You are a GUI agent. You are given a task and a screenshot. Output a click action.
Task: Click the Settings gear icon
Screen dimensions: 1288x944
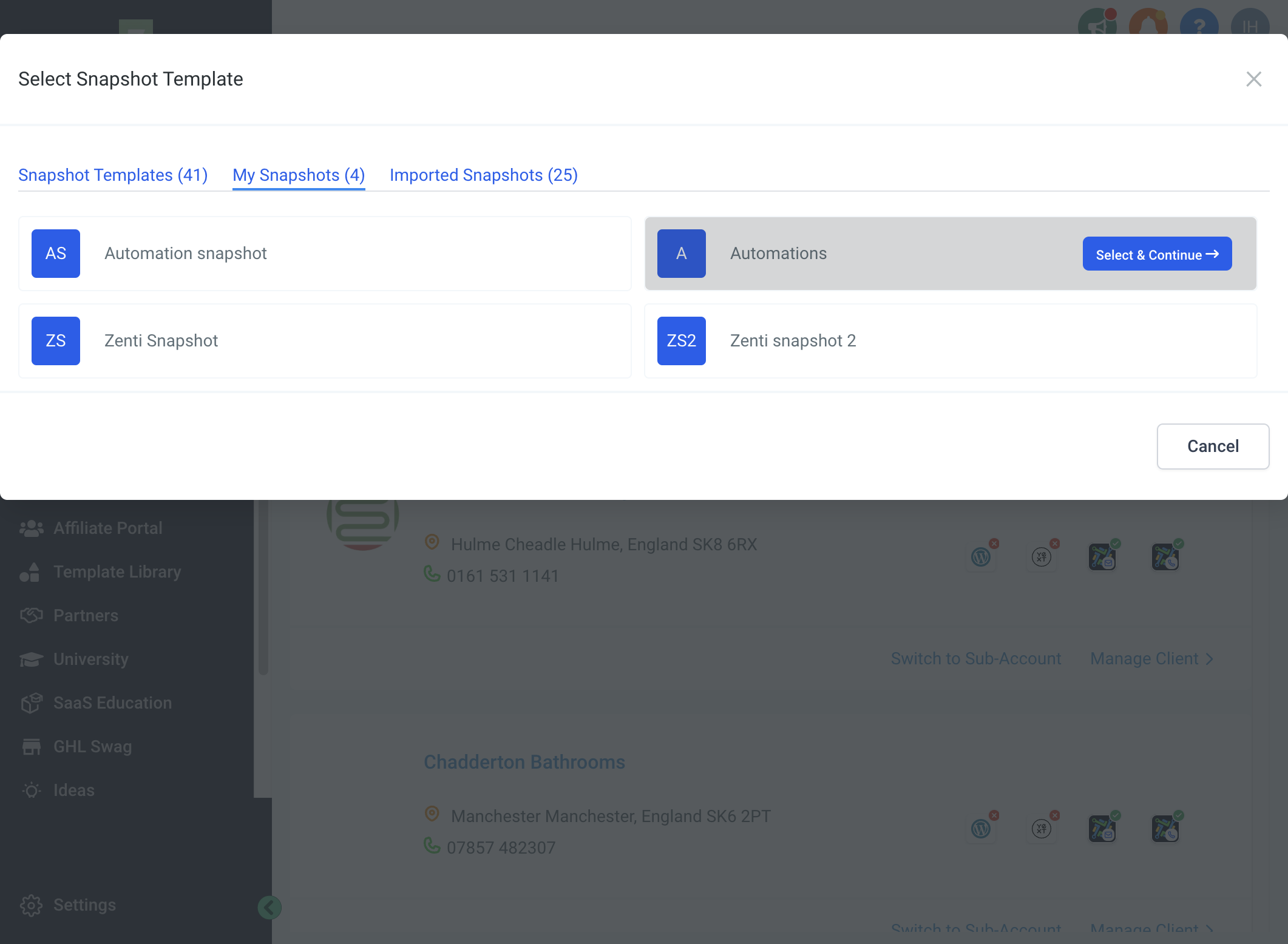(x=32, y=905)
